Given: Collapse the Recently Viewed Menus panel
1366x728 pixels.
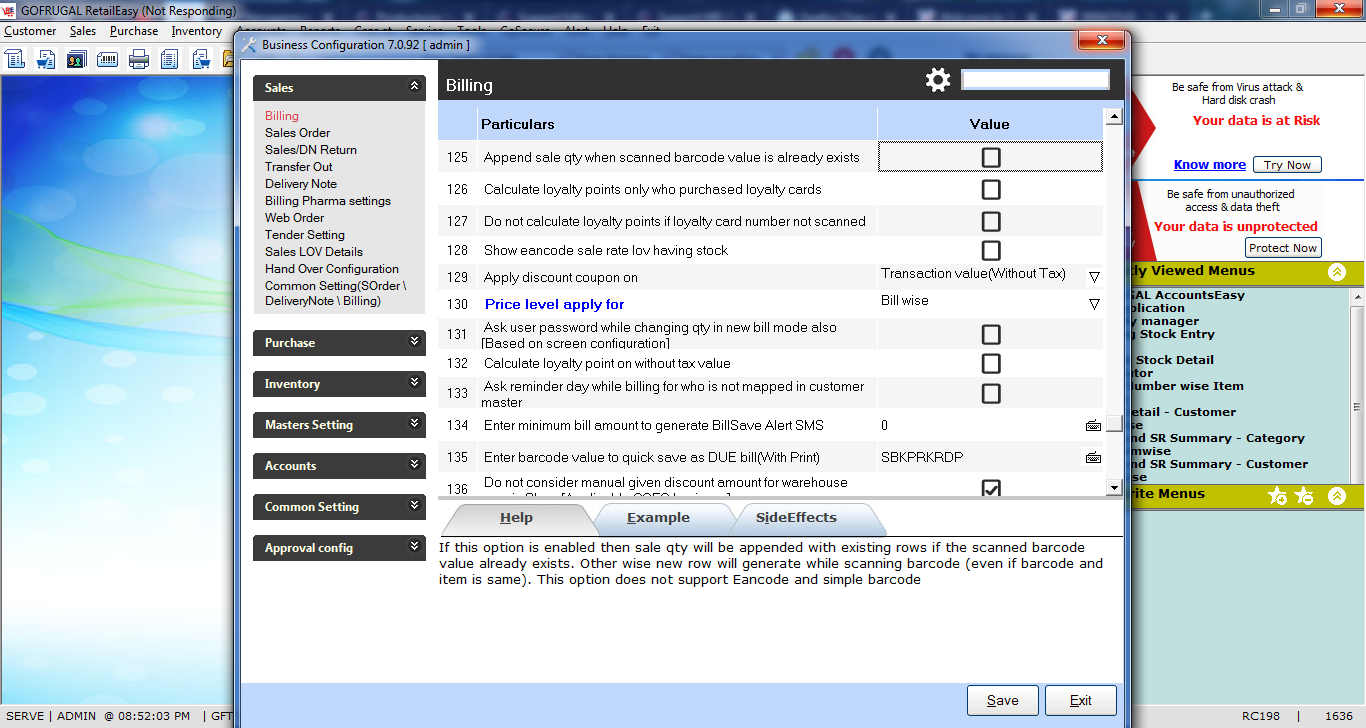Looking at the screenshot, I should click(x=1337, y=272).
